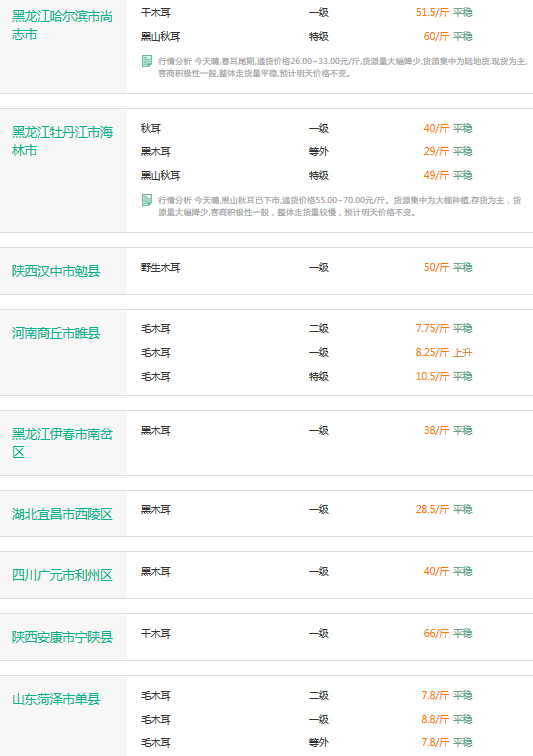This screenshot has width=533, height=756.
Task: Open the 湖北宜昌市西陵区 region link
Action: (x=62, y=514)
